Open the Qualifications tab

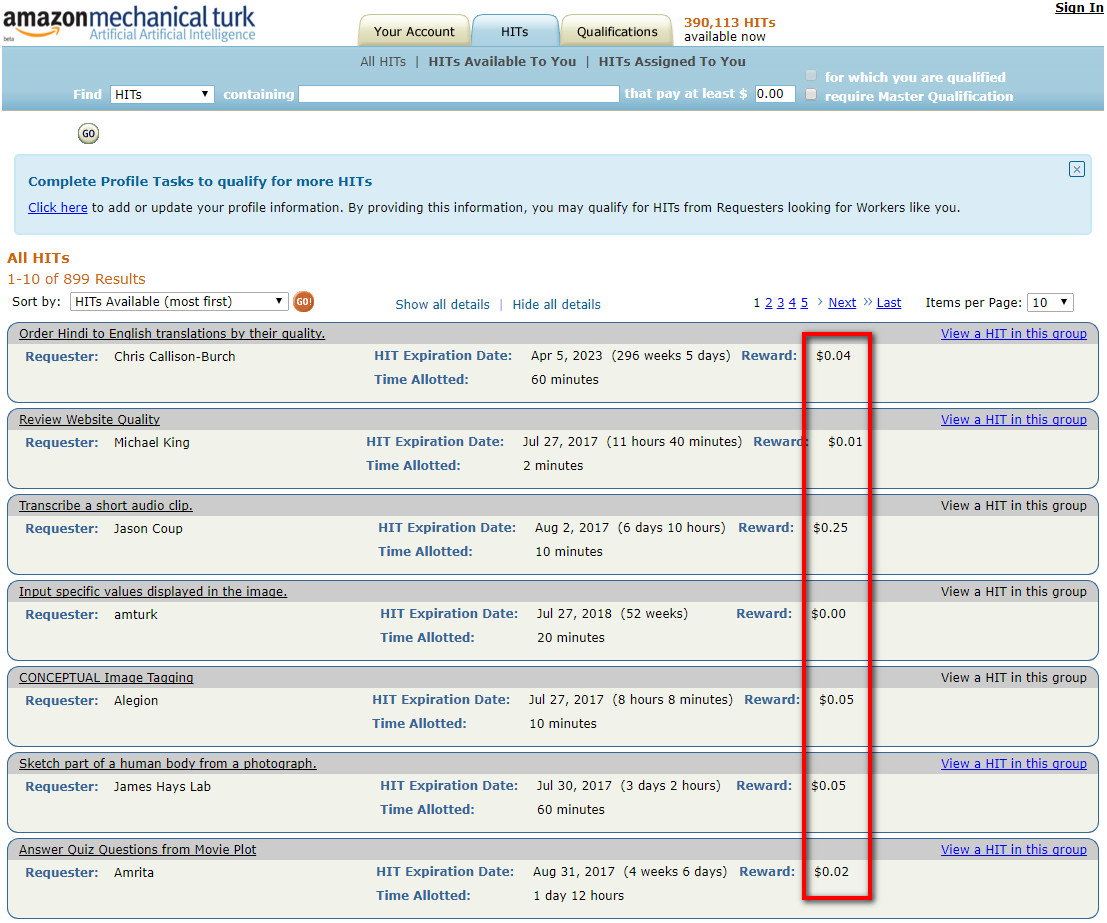click(x=617, y=31)
